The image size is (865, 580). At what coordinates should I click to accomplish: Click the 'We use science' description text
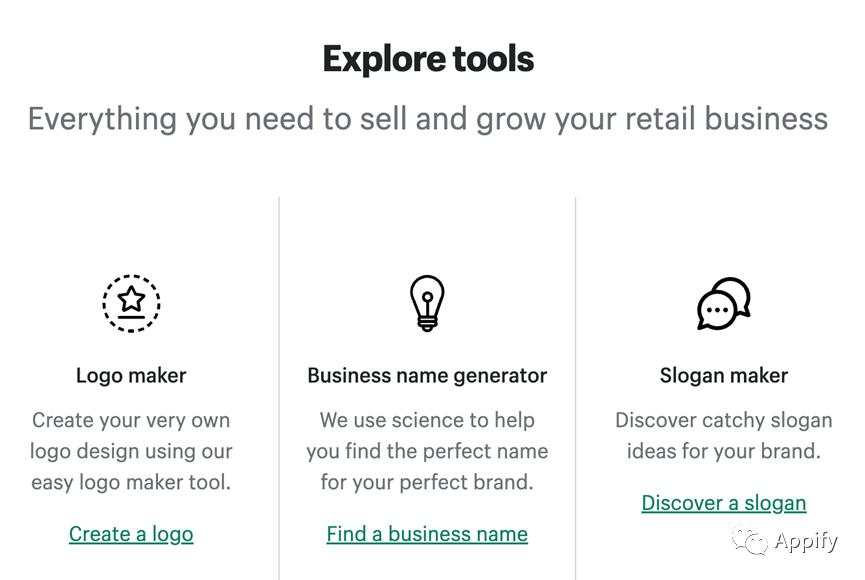[x=427, y=451]
